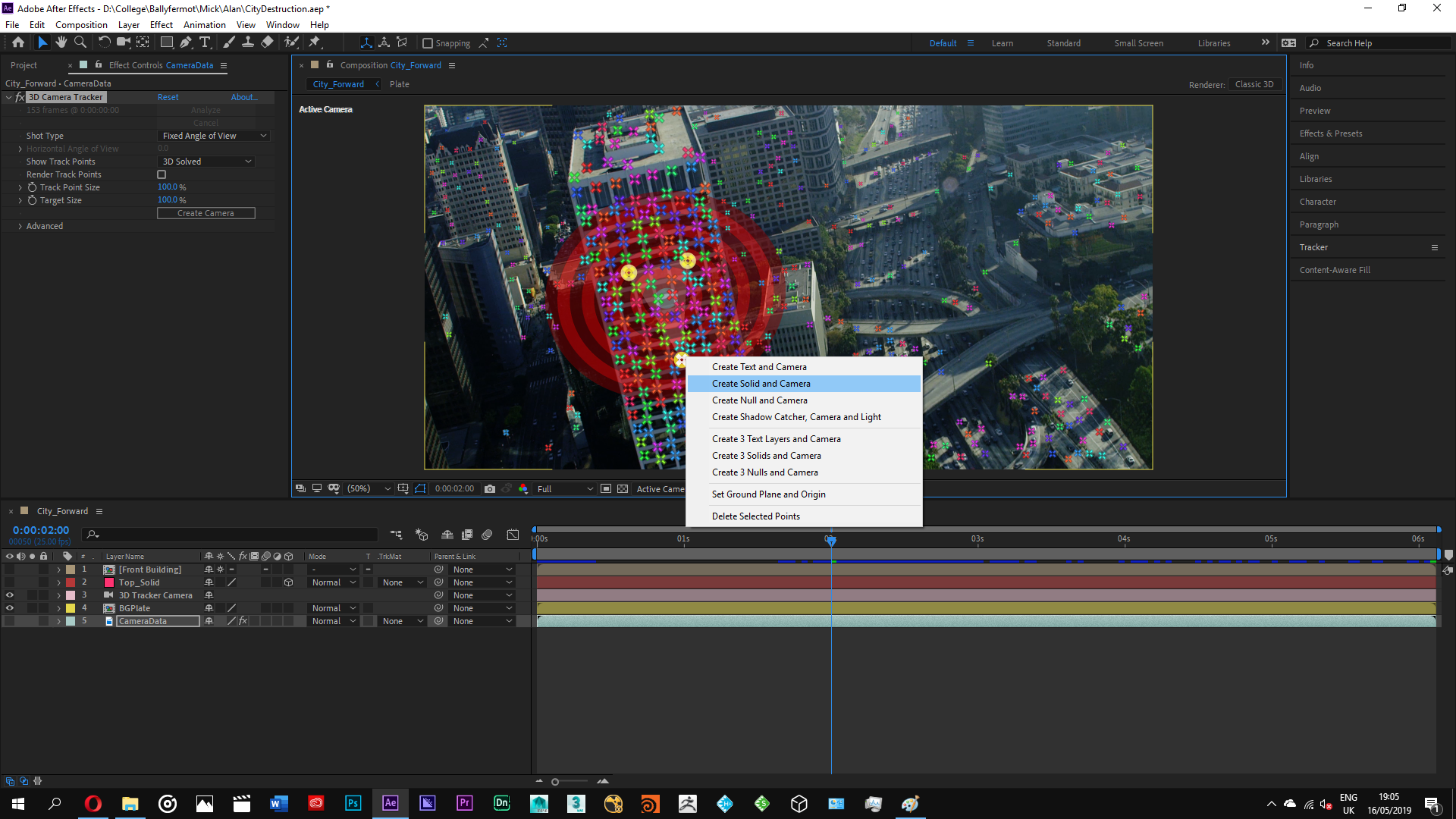
Task: Open the Animation menu
Action: pyautogui.click(x=204, y=25)
